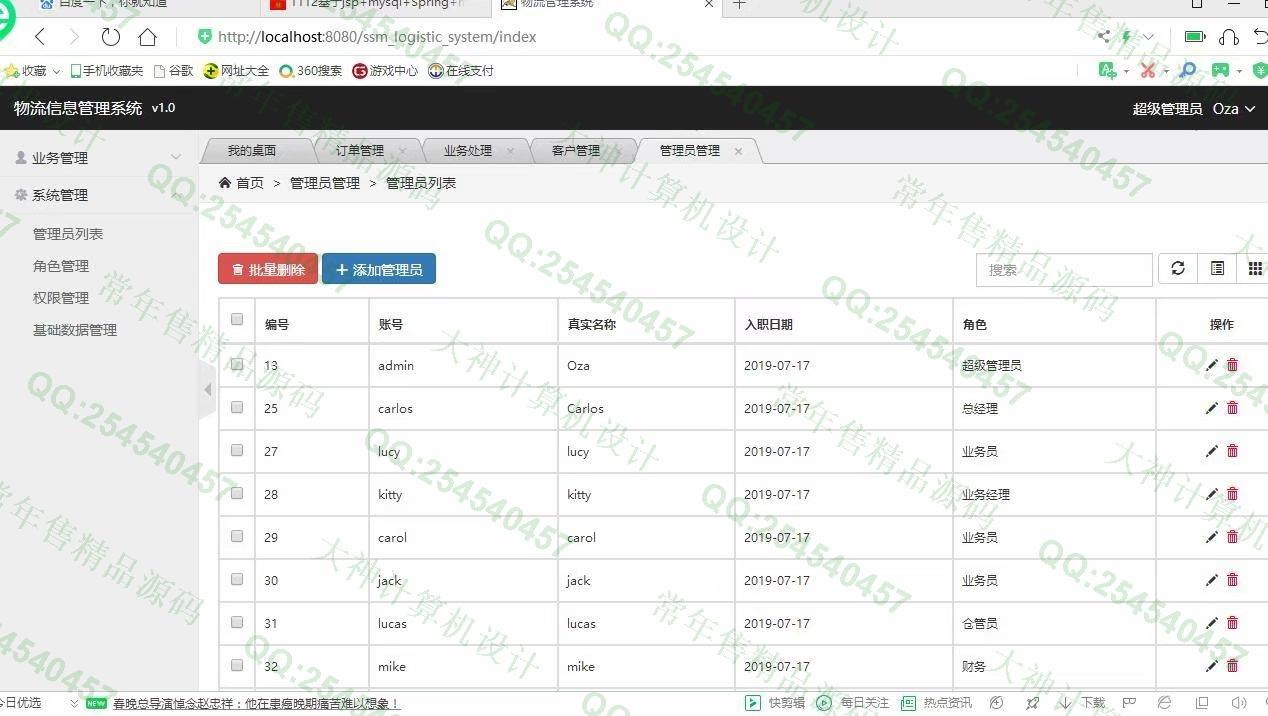Check the box for the mike row

[x=237, y=665]
